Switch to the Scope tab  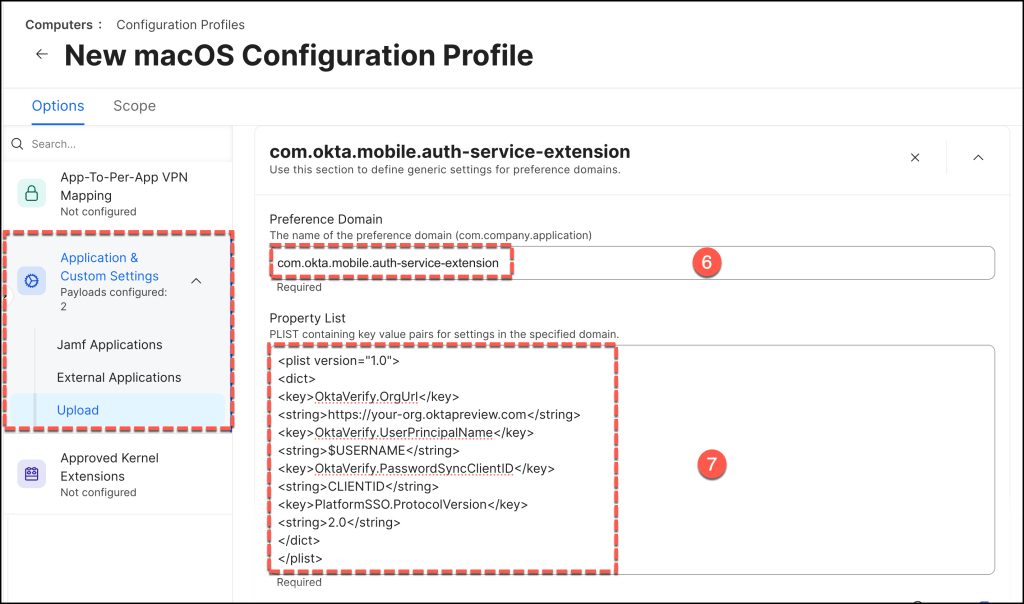tap(134, 106)
